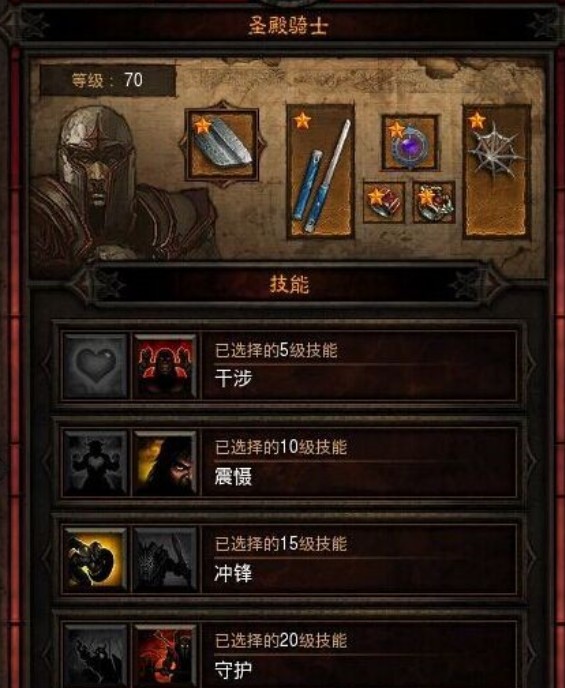The image size is (565, 688).
Task: Click the 技能 section header
Action: pyautogui.click(x=289, y=284)
